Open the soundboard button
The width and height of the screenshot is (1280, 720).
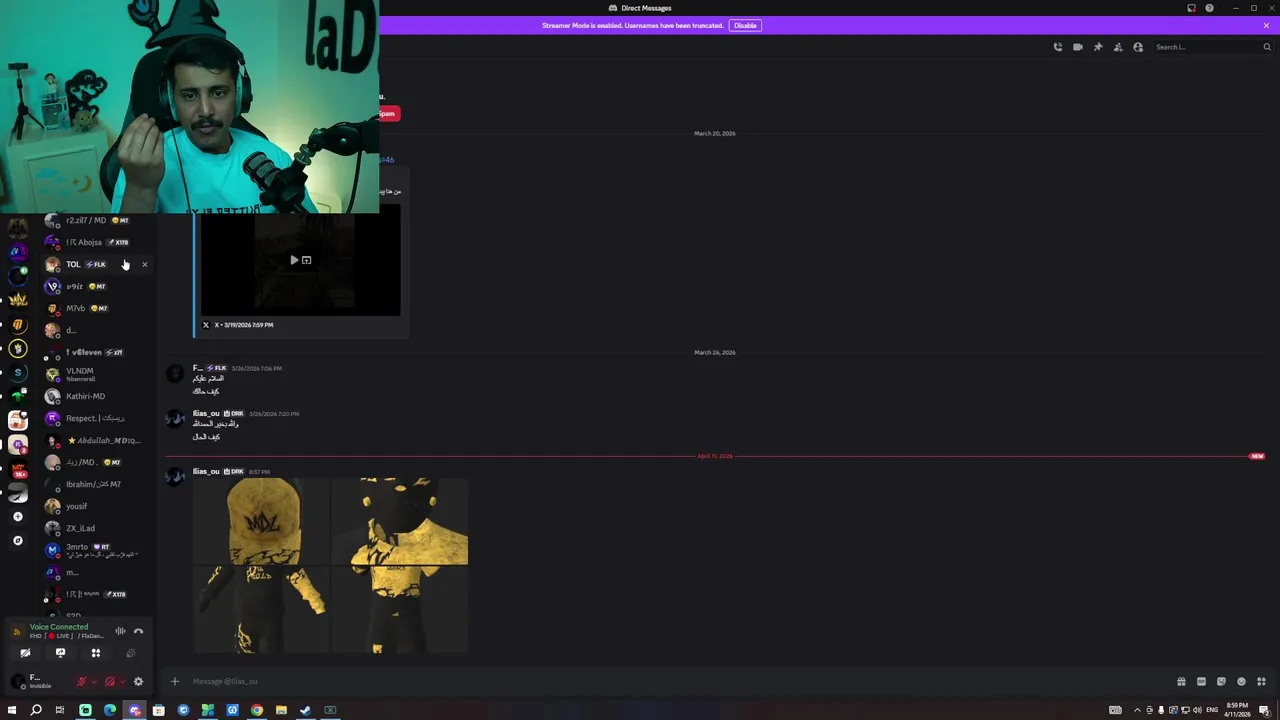[130, 653]
